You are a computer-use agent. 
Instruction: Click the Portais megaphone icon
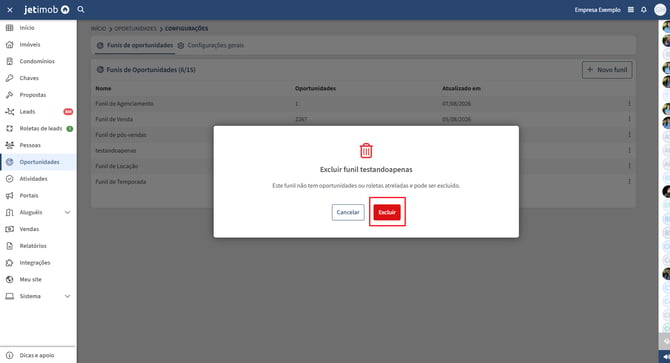pyautogui.click(x=9, y=196)
